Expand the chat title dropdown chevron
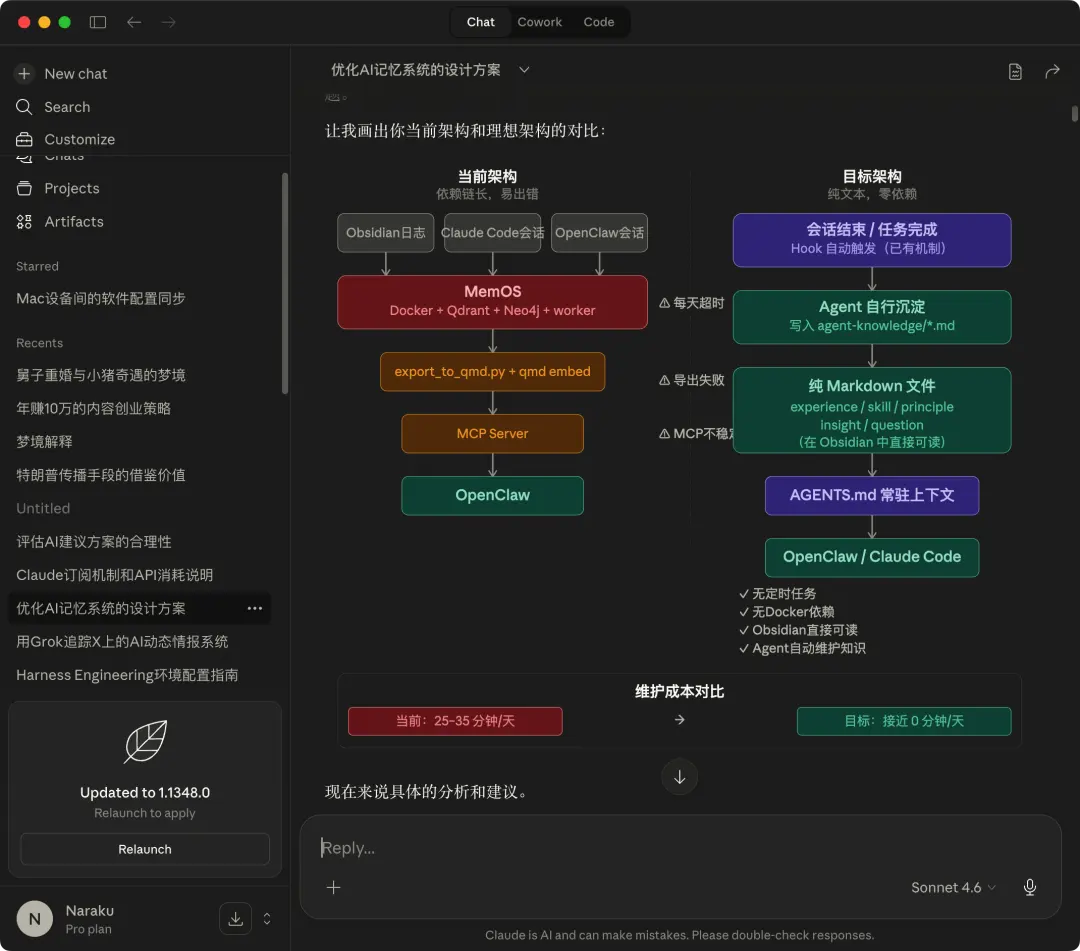This screenshot has width=1080, height=951. point(524,70)
